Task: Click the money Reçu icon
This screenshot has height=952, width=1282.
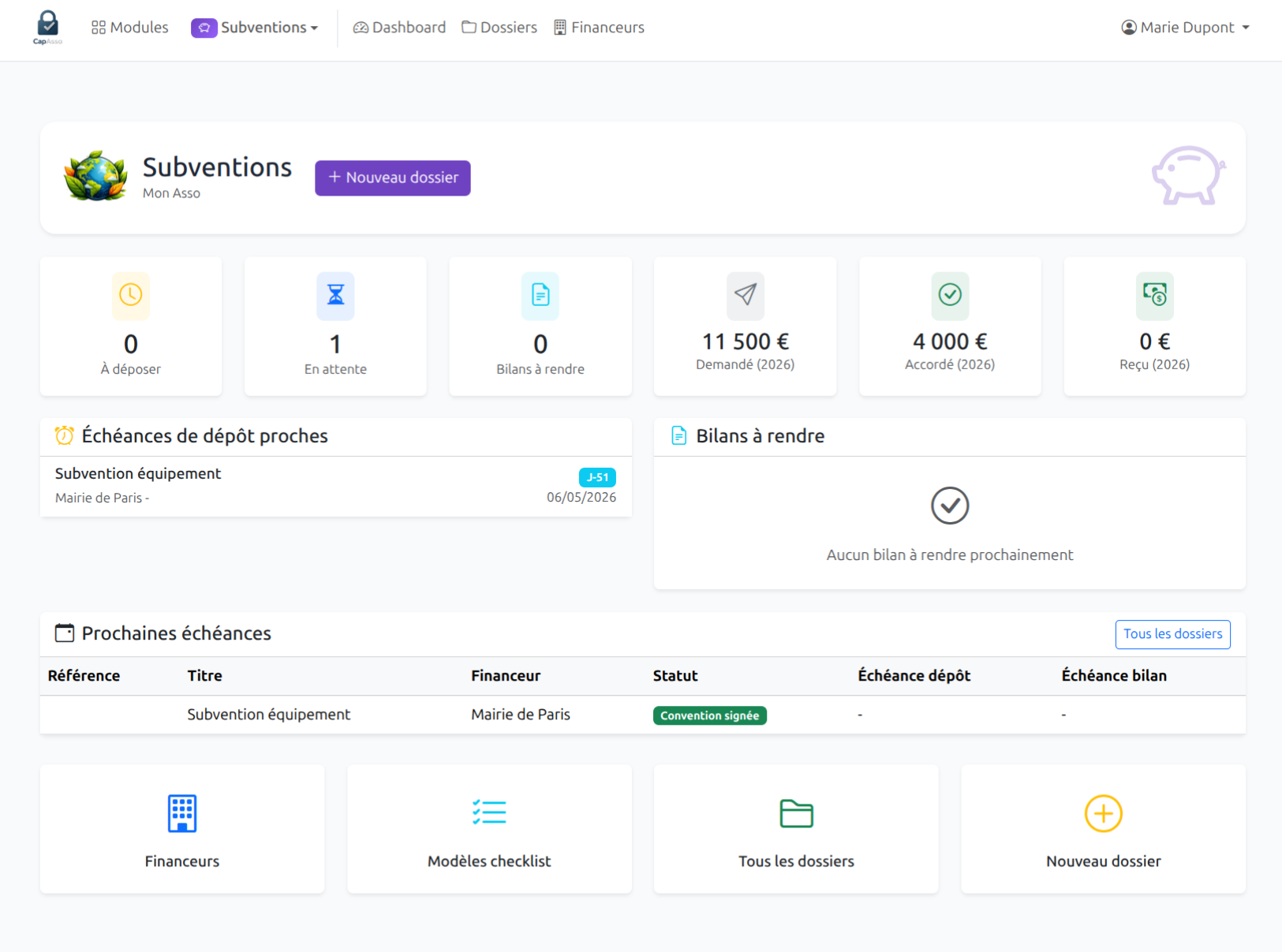Action: tap(1154, 295)
